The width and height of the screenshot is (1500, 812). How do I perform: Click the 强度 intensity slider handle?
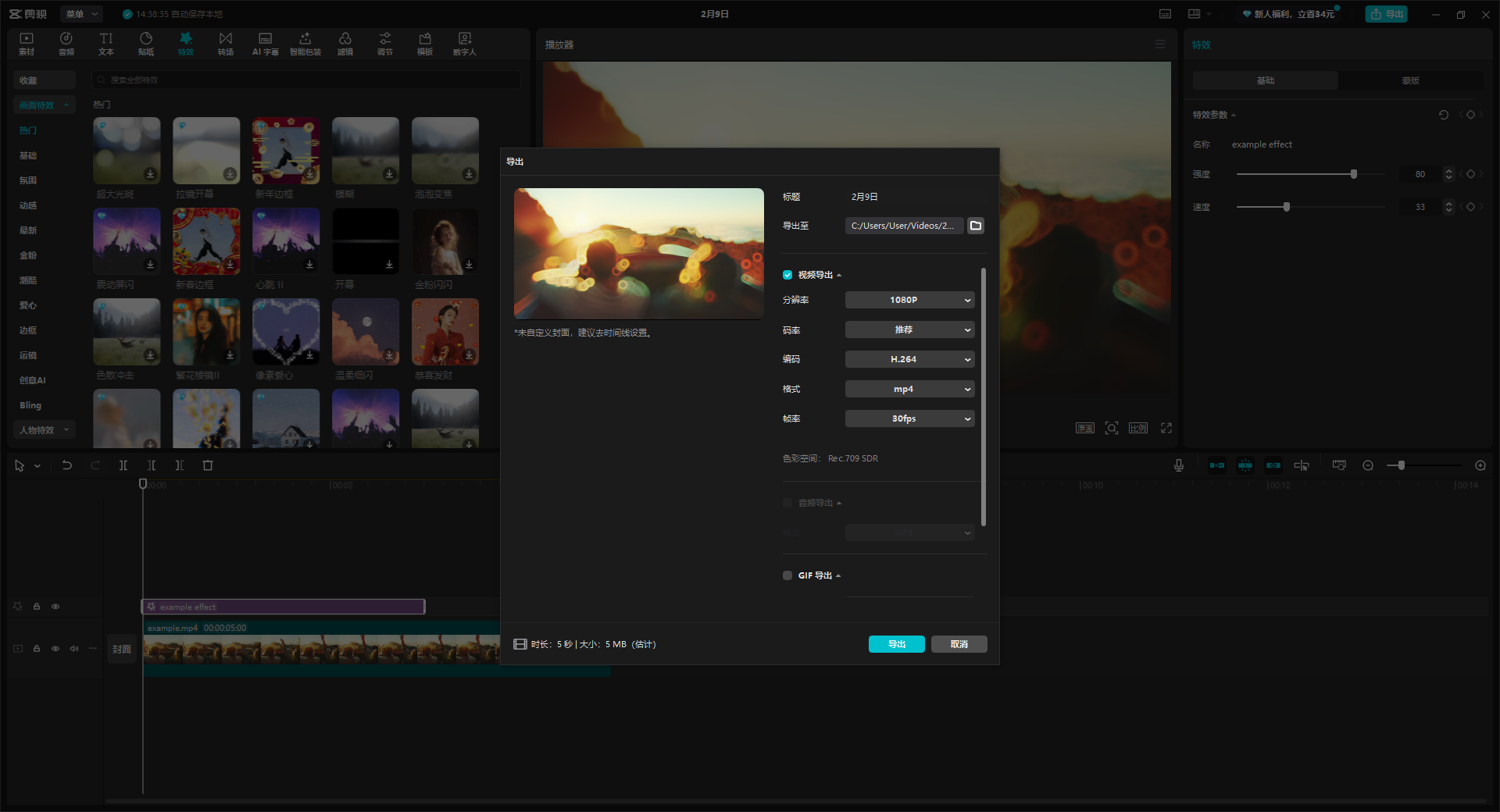pos(1354,174)
